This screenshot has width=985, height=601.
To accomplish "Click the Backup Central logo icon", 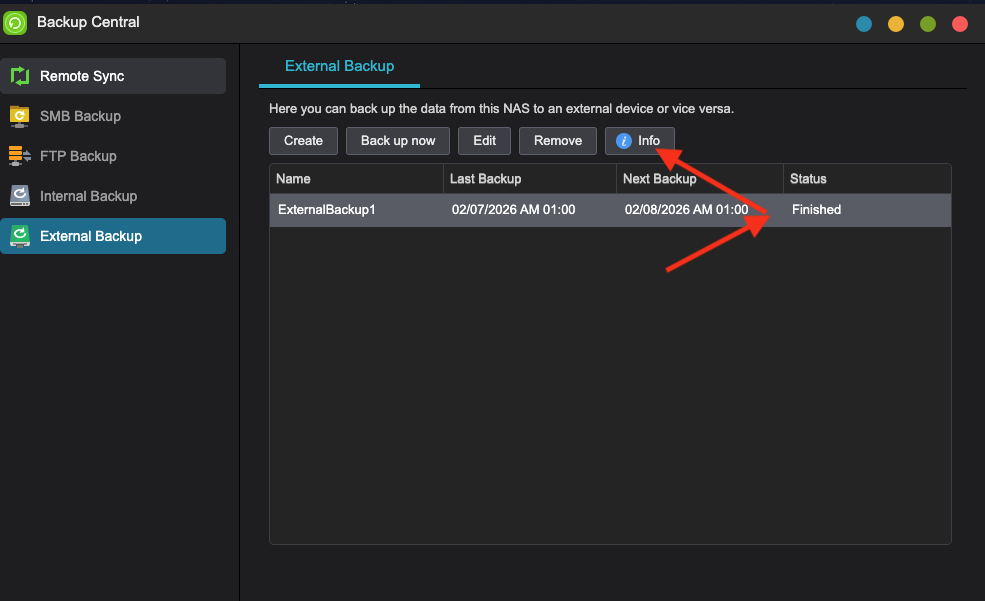I will click(x=16, y=21).
